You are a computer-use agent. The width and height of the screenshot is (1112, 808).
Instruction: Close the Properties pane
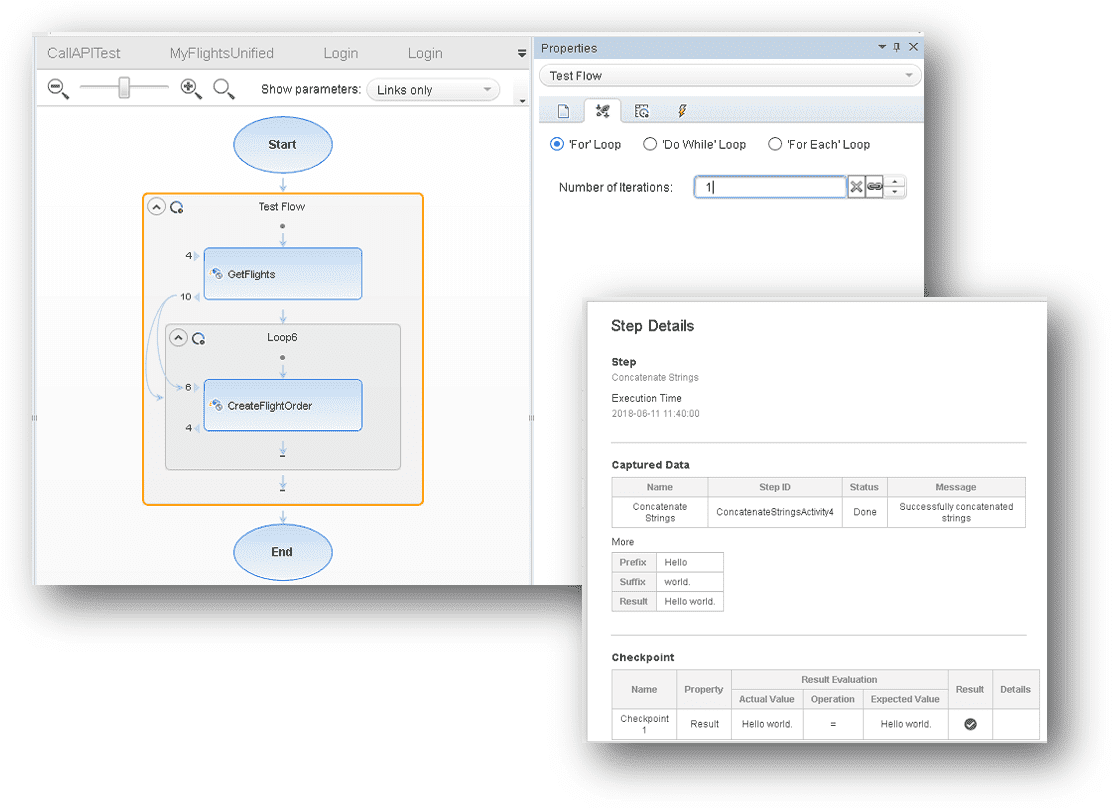[x=913, y=47]
